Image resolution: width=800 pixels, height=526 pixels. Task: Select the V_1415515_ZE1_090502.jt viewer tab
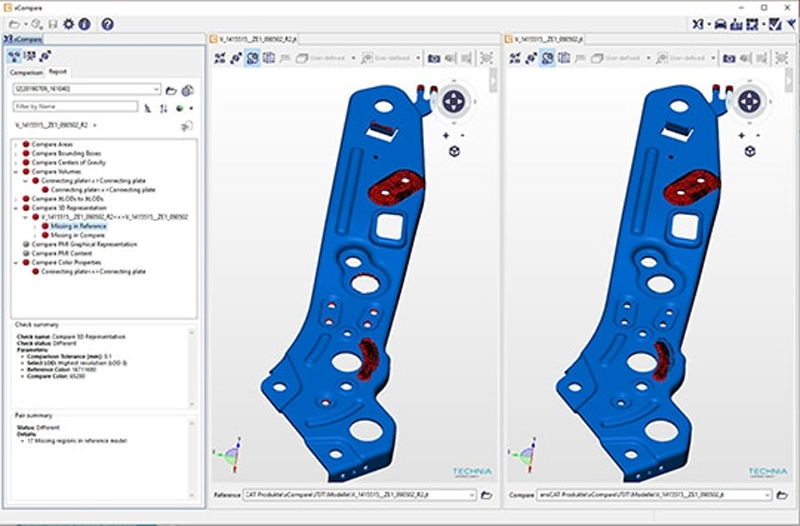click(x=544, y=39)
